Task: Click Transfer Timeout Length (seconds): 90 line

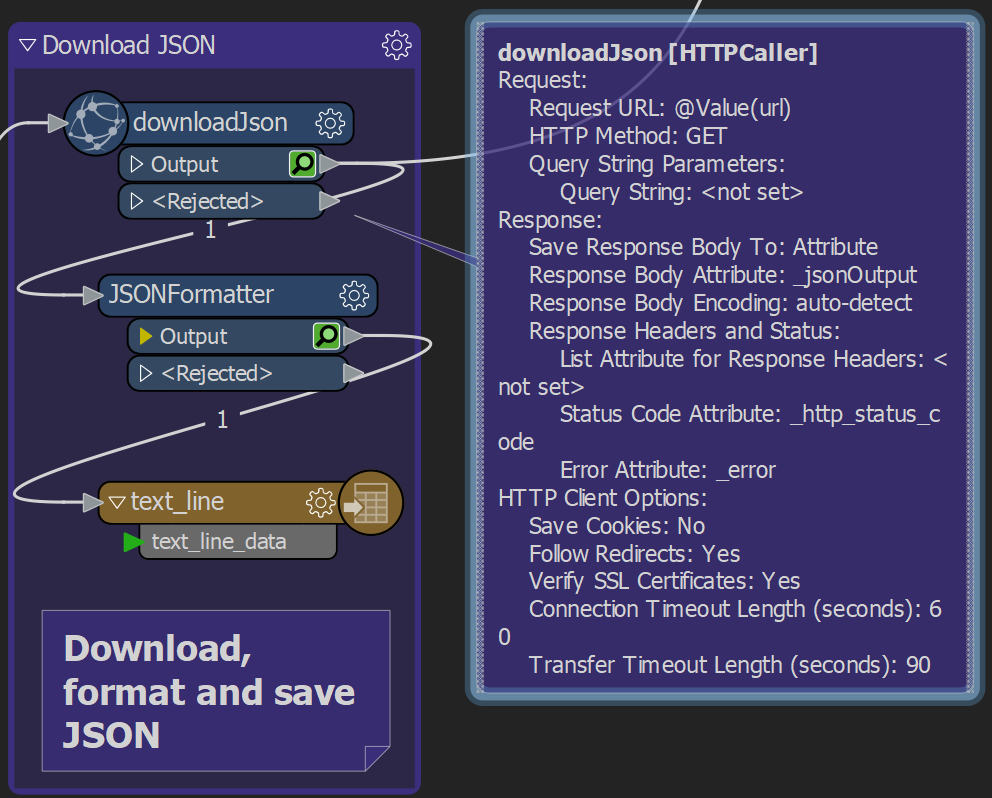Action: pos(729,665)
